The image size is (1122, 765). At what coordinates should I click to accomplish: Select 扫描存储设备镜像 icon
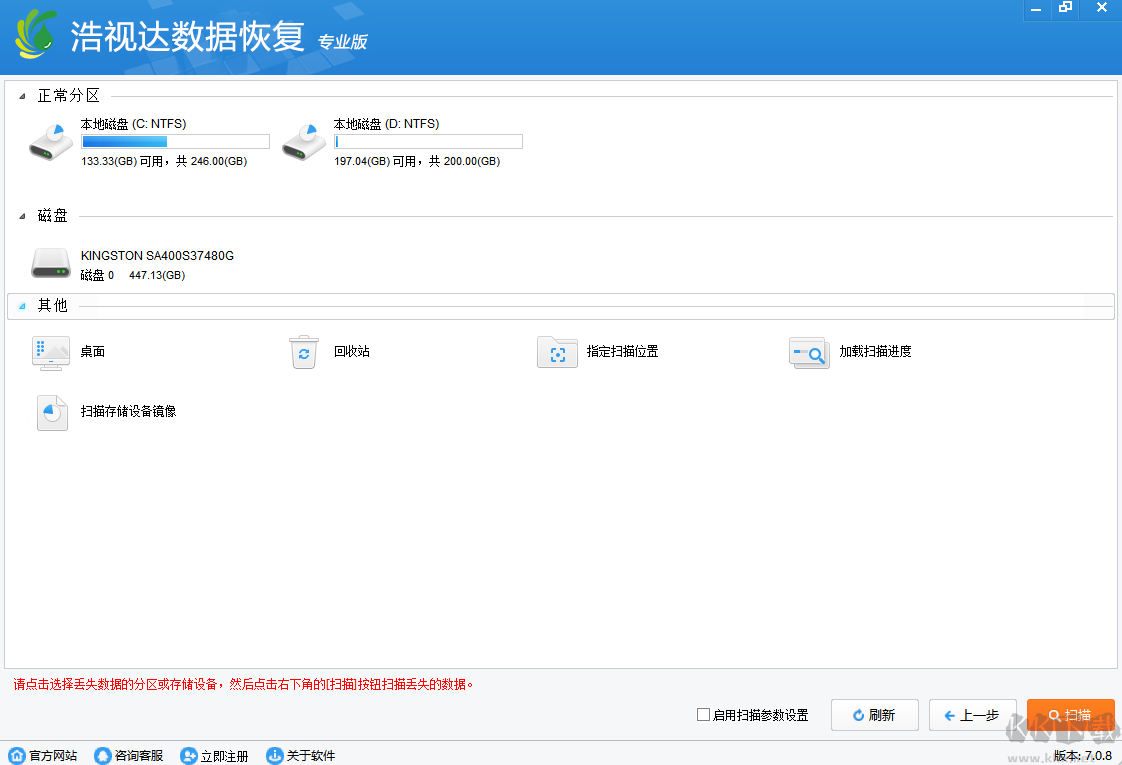pyautogui.click(x=51, y=412)
